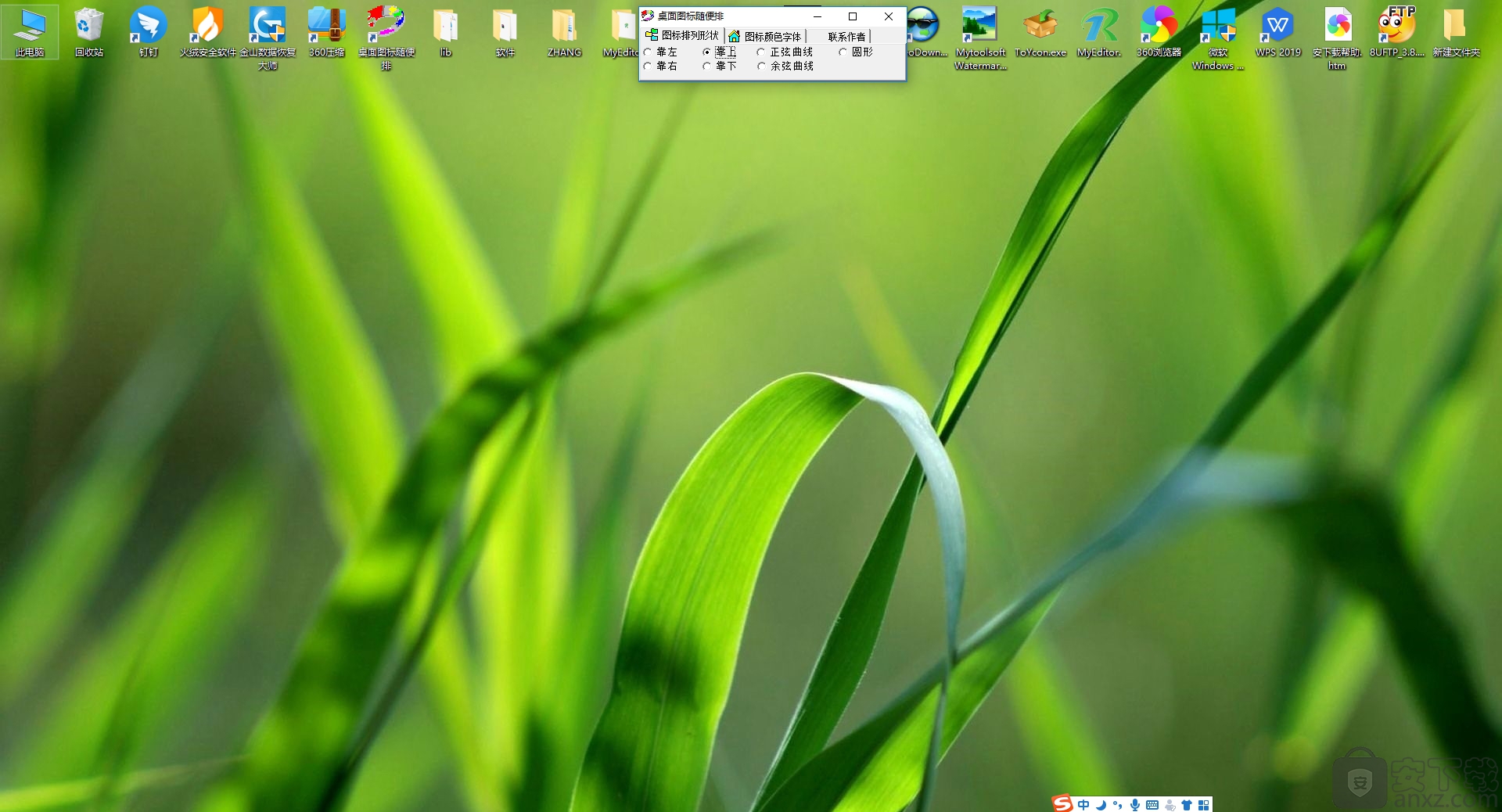Switch to the 图标排列形状 tab
Viewport: 1502px width, 812px height.
point(682,35)
